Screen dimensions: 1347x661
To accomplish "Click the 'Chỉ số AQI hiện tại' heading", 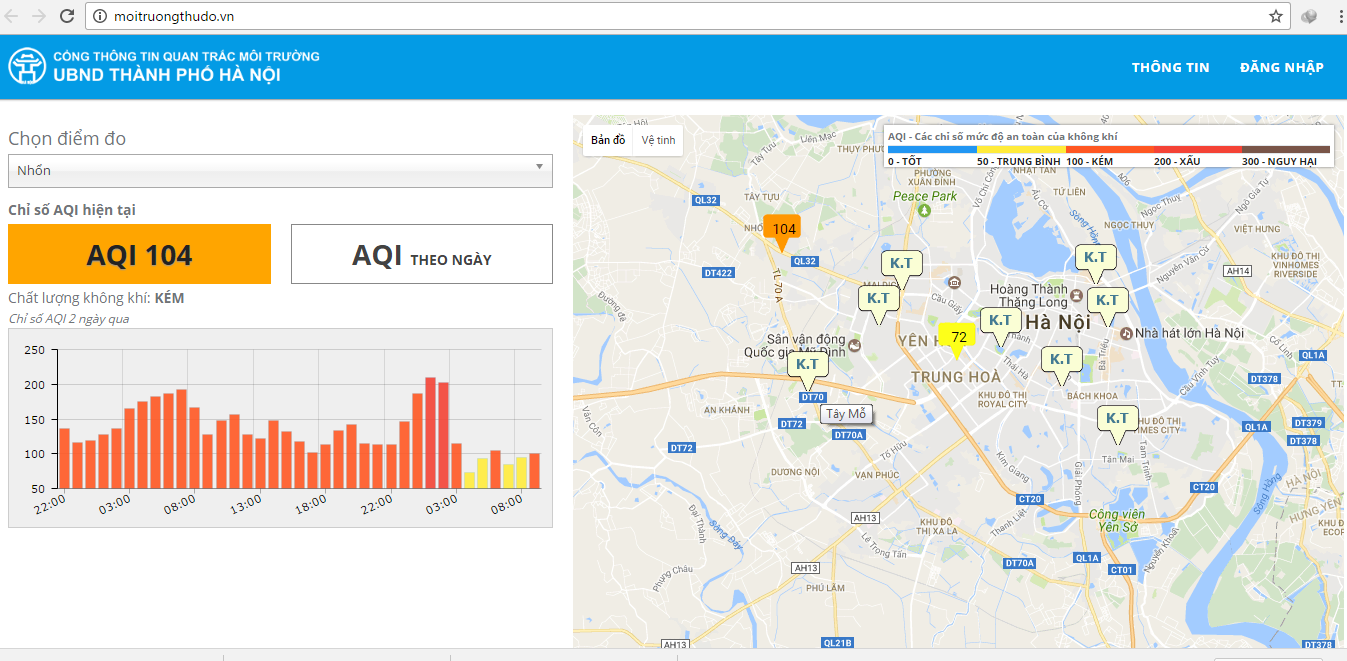I will coord(72,210).
